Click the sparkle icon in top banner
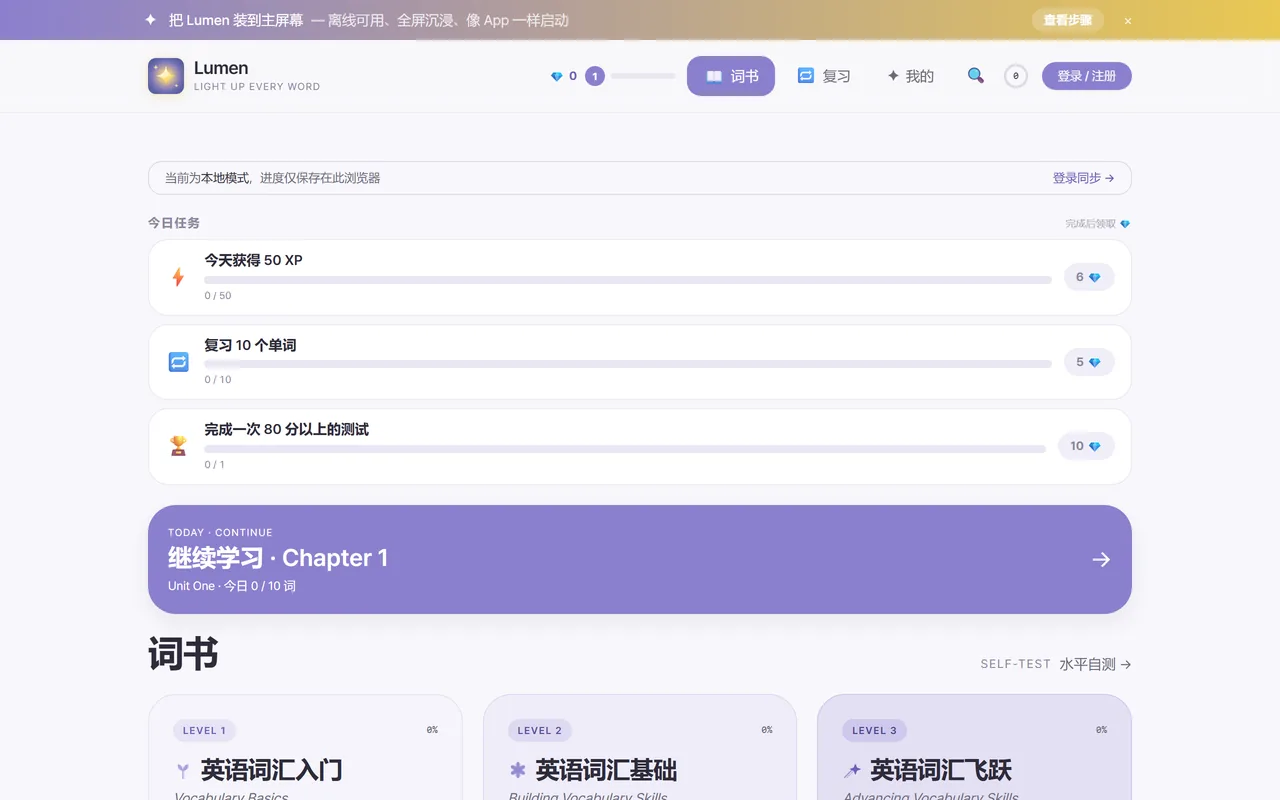1280x800 pixels. point(150,20)
